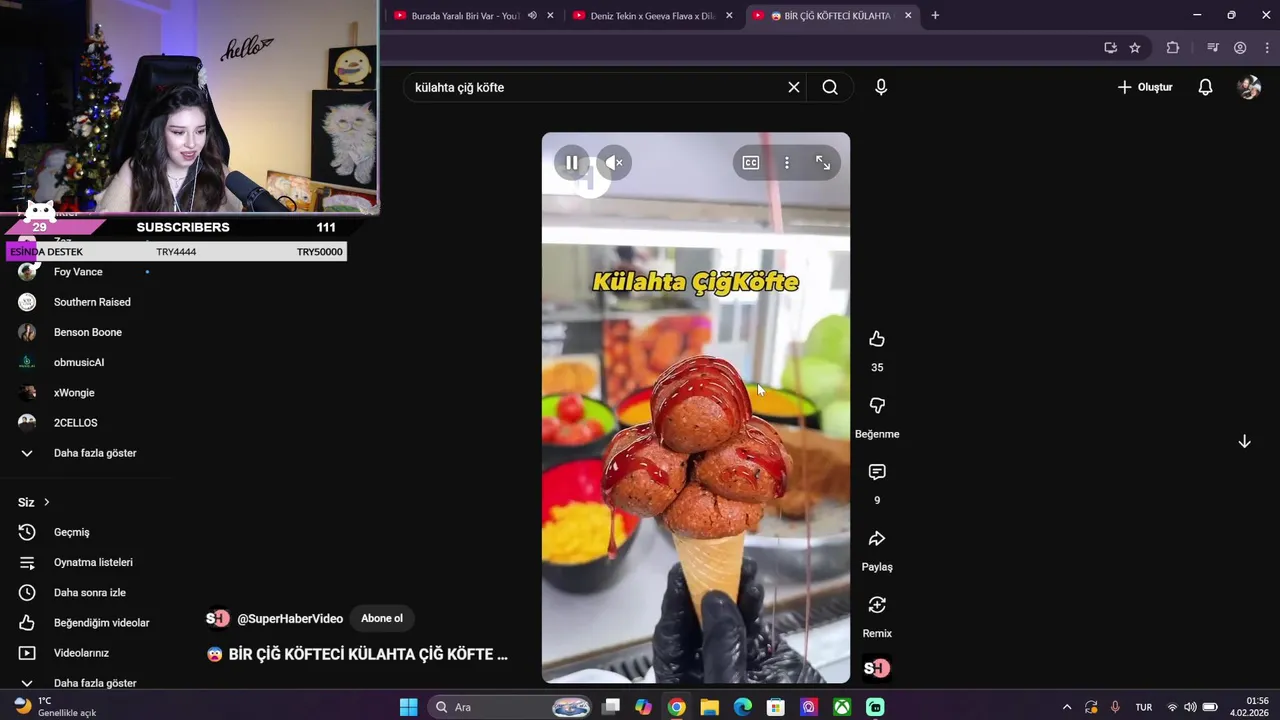The image size is (1280, 720).
Task: Show hidden system tray icons
Action: point(1067,707)
